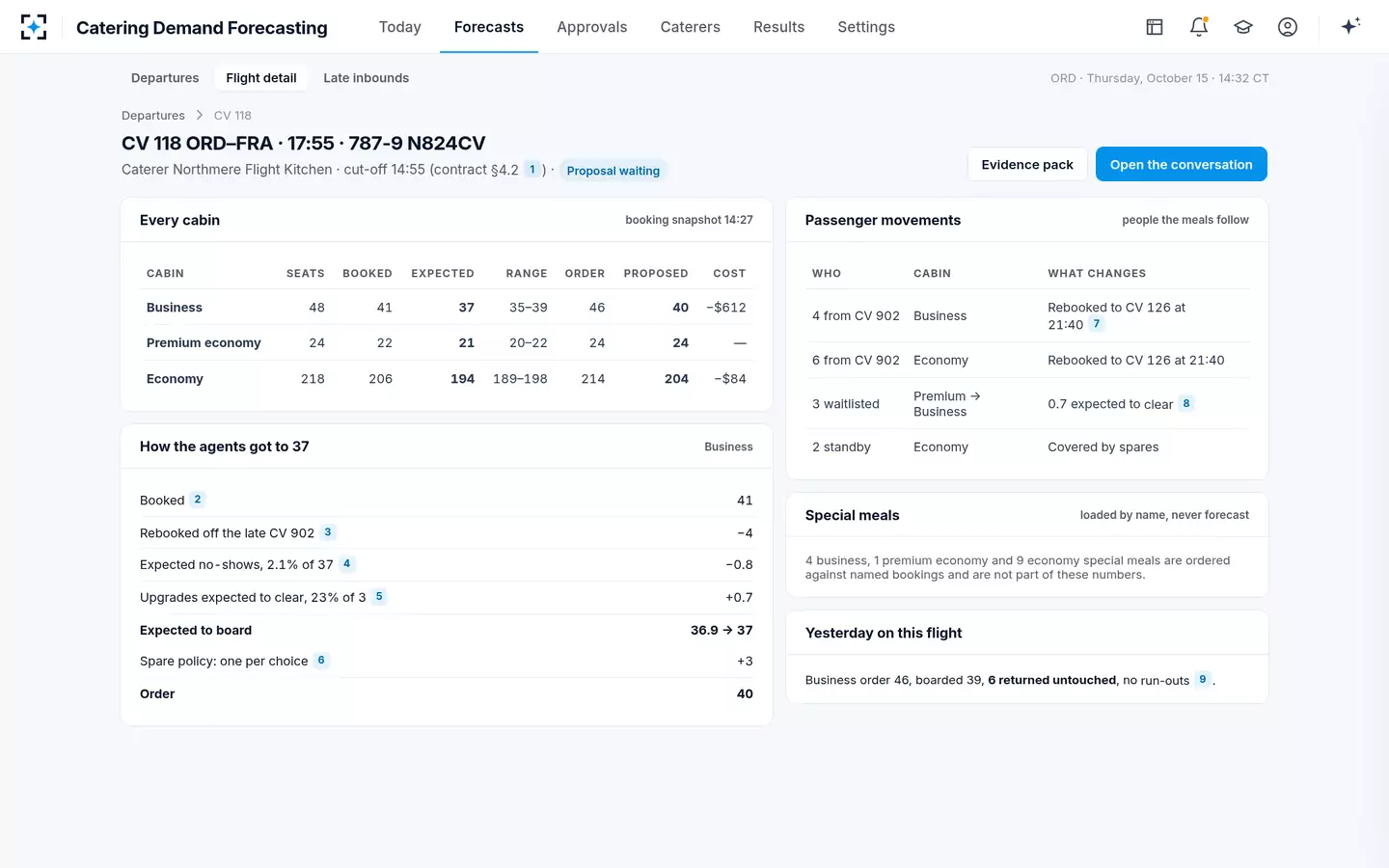
Task: Open the learning cap icon
Action: [x=1243, y=27]
